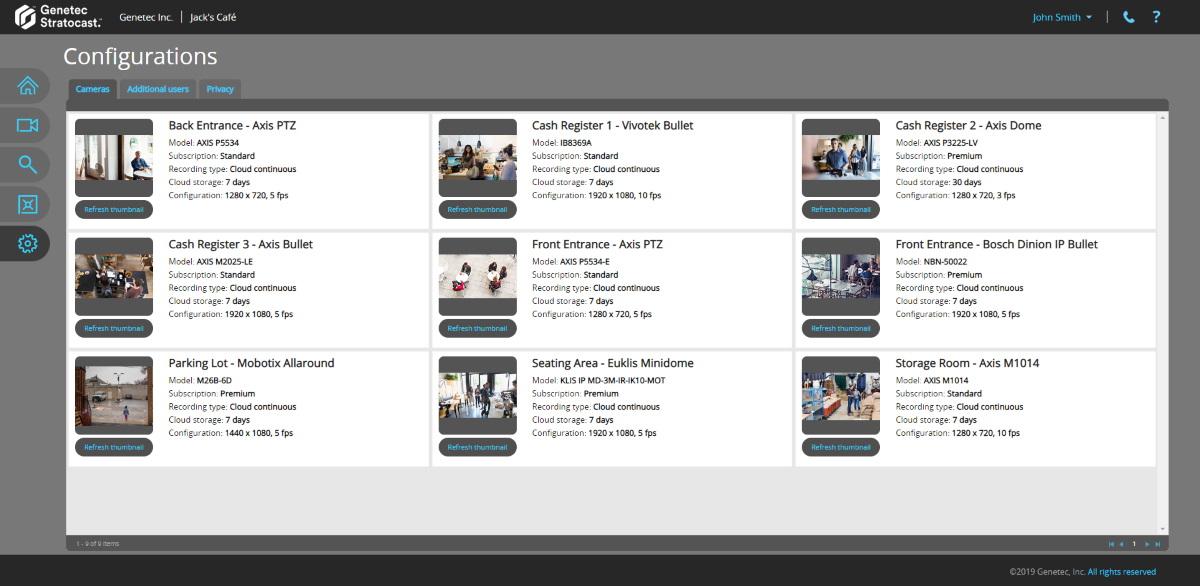This screenshot has width=1200, height=586.
Task: Click the magnifier search icon in sidebar
Action: [x=27, y=165]
